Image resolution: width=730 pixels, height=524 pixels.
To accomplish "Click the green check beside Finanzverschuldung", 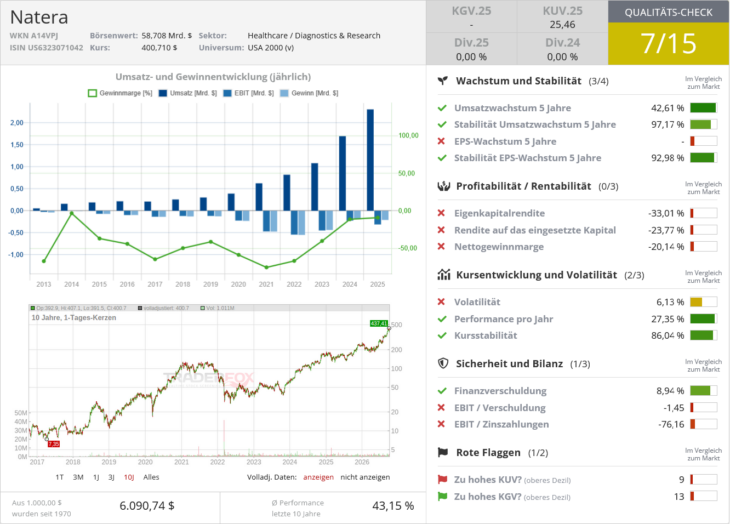I will click(442, 391).
